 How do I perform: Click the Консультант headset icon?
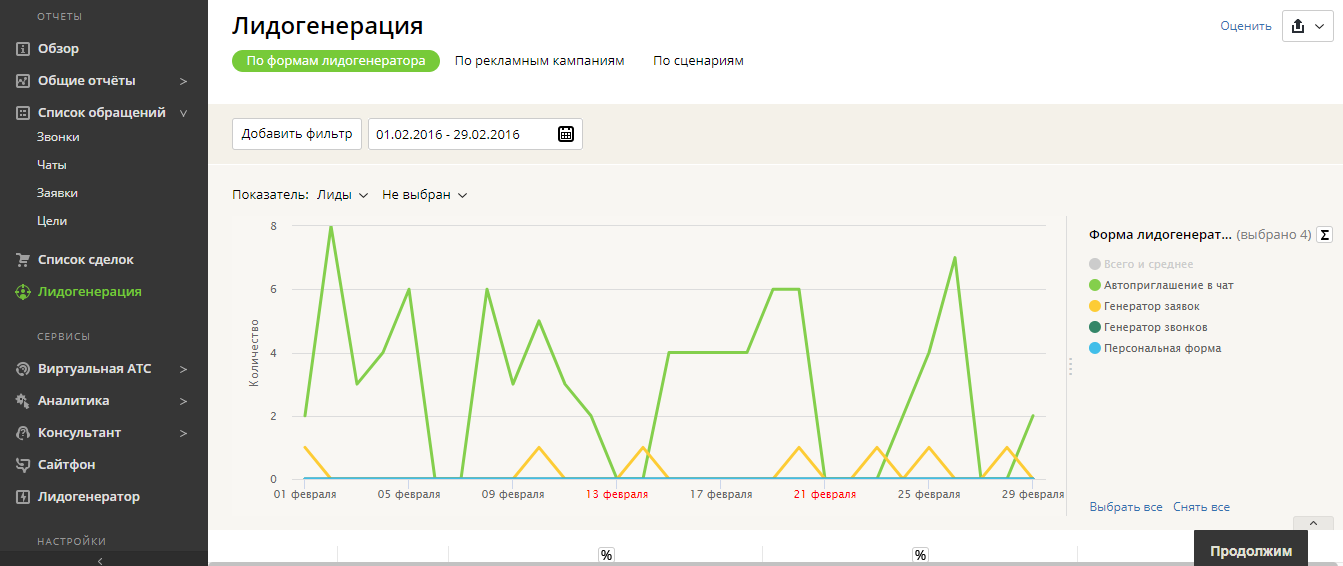point(22,433)
